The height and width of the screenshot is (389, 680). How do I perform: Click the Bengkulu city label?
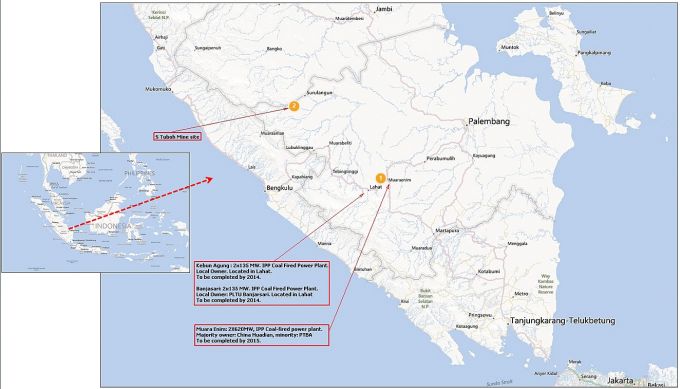280,188
